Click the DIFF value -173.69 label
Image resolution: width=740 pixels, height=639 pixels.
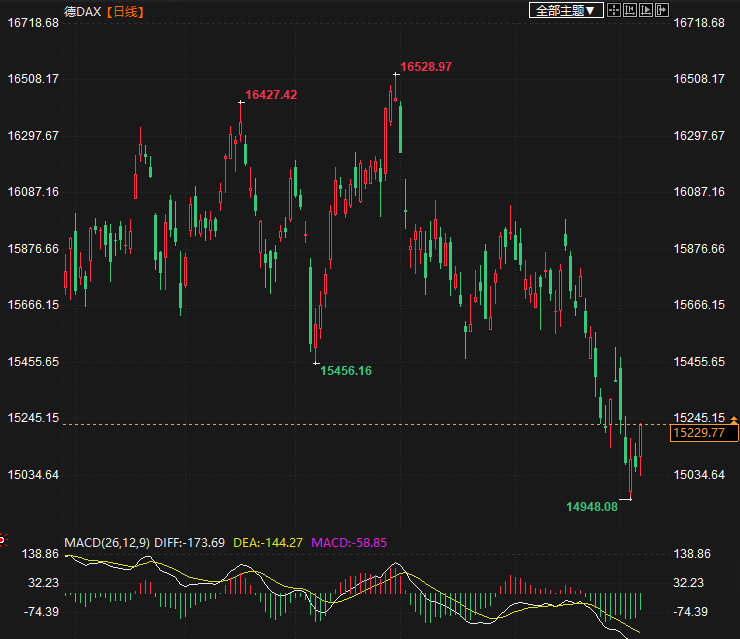(190, 543)
